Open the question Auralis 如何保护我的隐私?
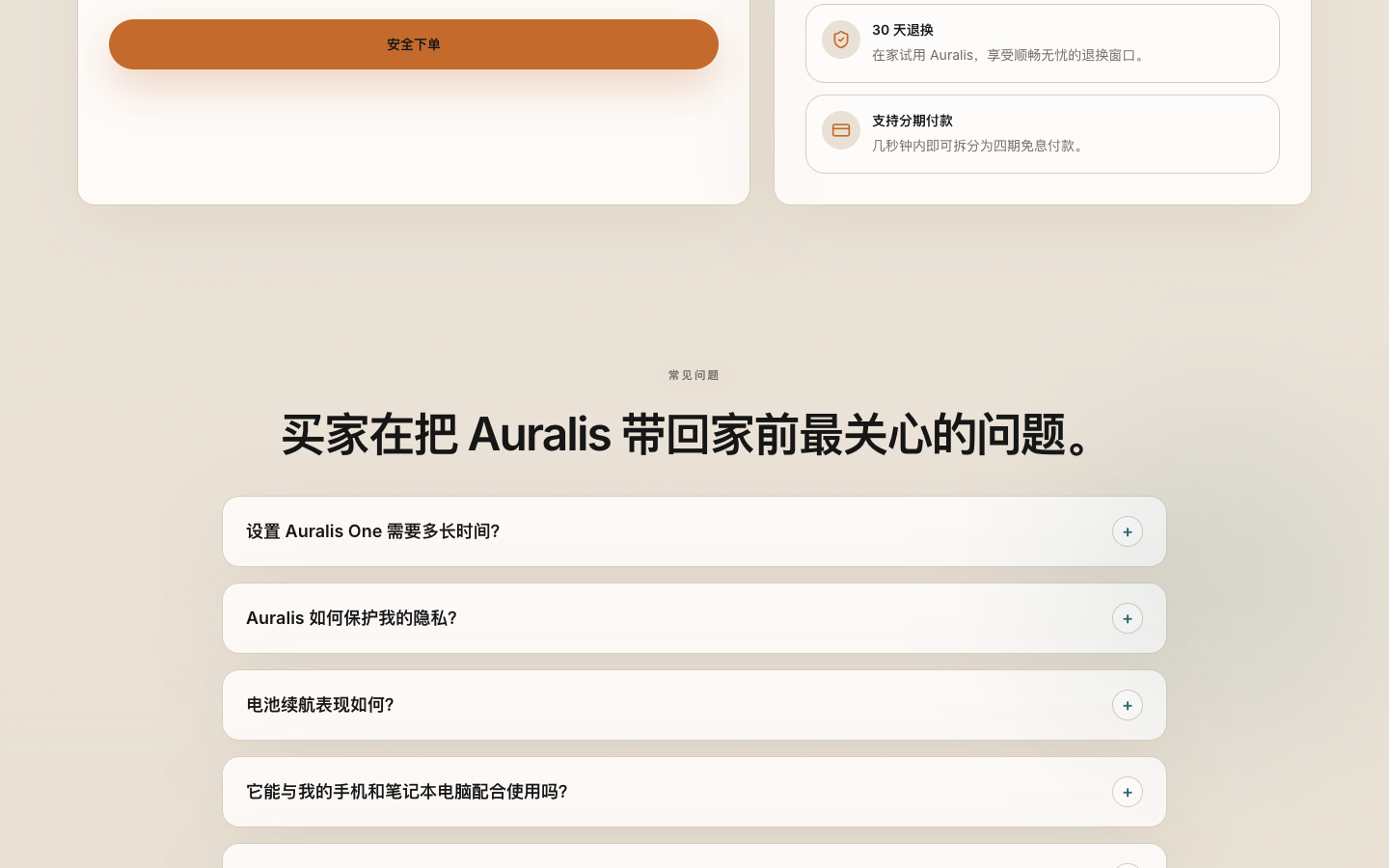The height and width of the screenshot is (868, 1389). click(694, 618)
